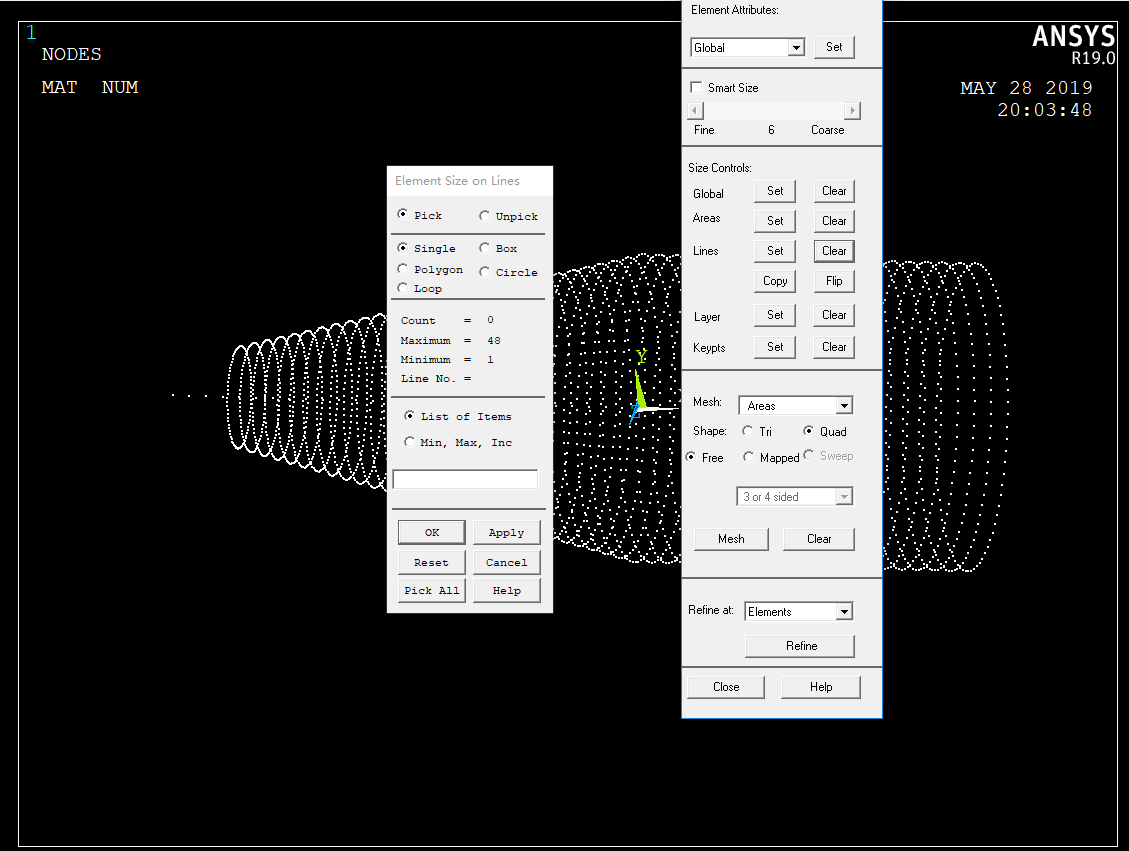1129x851 pixels.
Task: Click the slider right arrow toward Coarse
Action: point(852,111)
